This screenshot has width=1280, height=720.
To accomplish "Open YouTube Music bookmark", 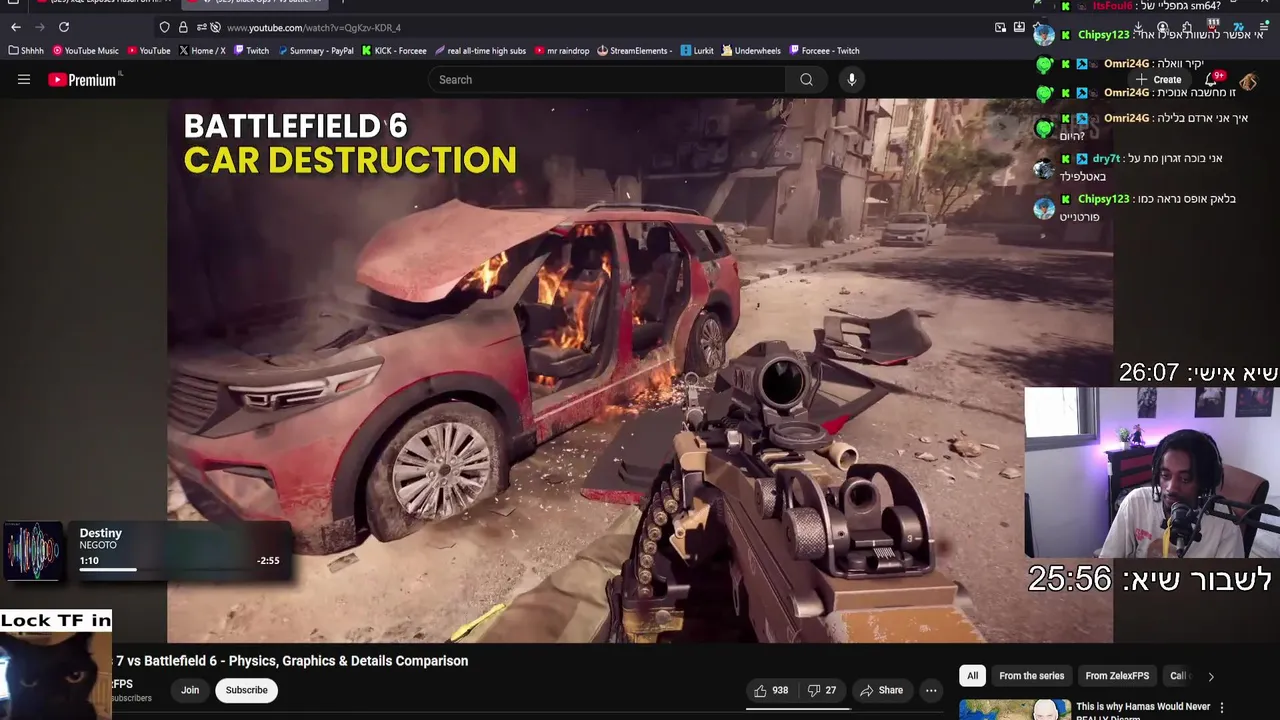I will (x=85, y=51).
